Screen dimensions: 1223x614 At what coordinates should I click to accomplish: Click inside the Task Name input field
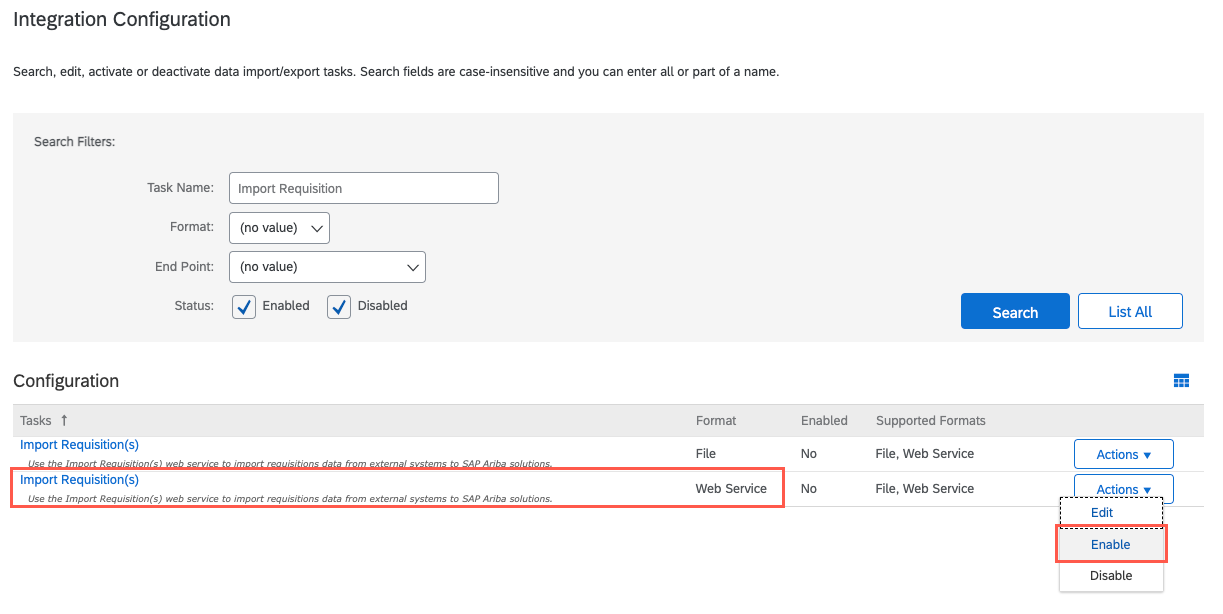point(363,187)
